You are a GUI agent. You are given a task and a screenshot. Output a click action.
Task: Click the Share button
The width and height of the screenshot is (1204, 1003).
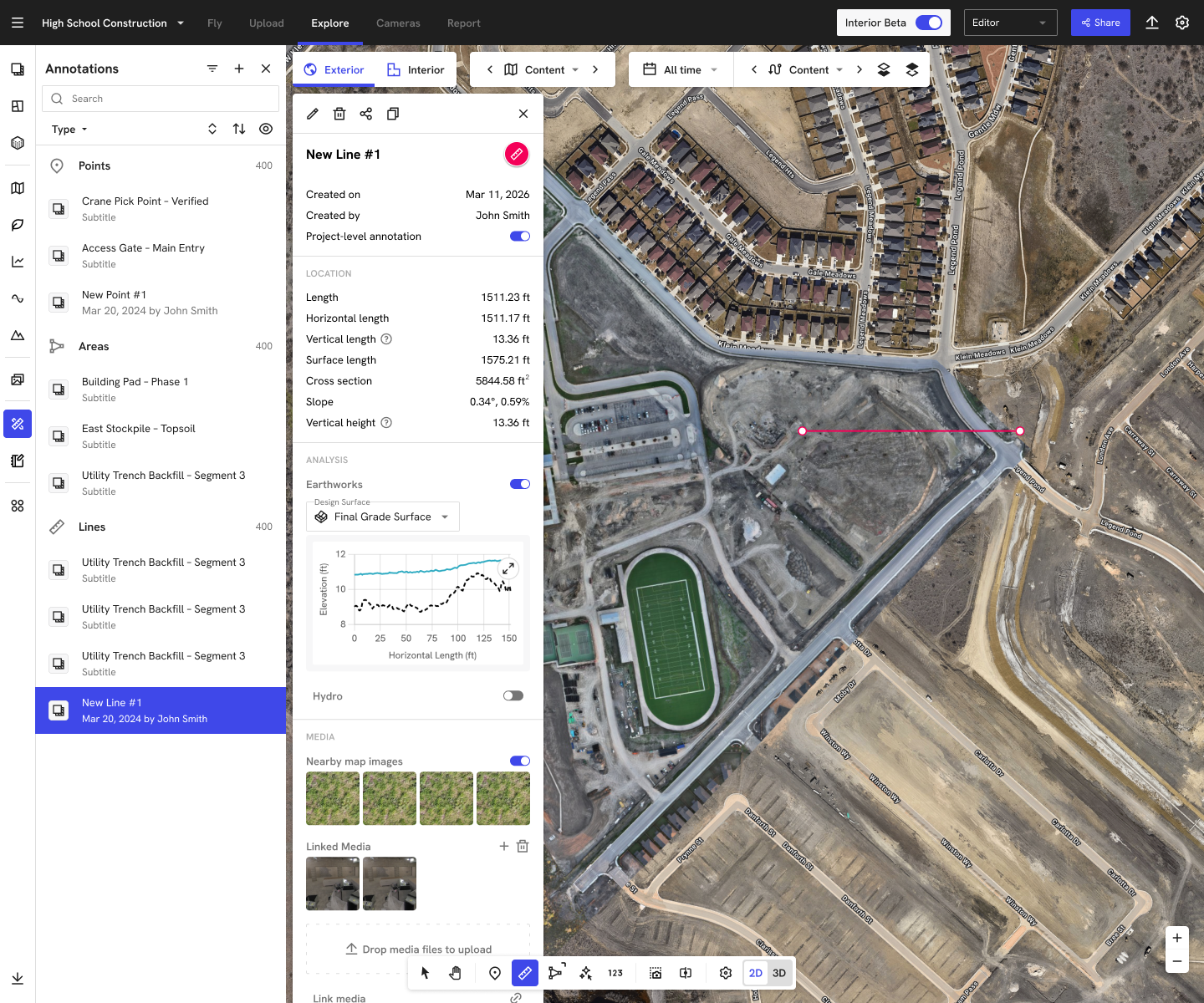click(x=1100, y=23)
